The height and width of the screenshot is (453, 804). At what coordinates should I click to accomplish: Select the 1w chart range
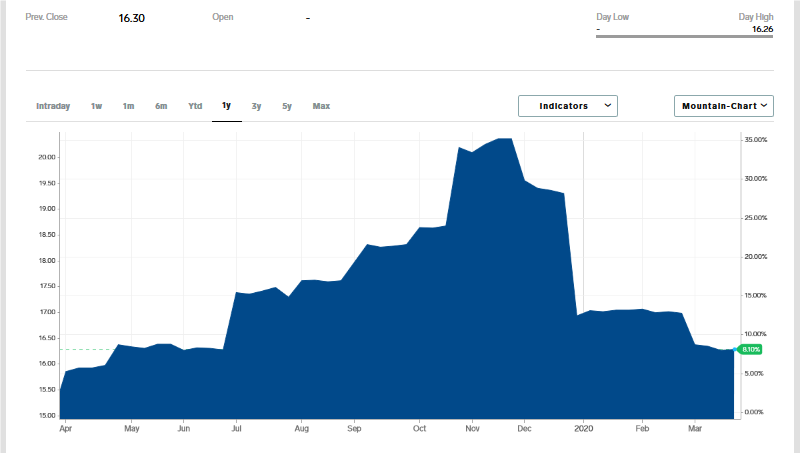pos(96,106)
